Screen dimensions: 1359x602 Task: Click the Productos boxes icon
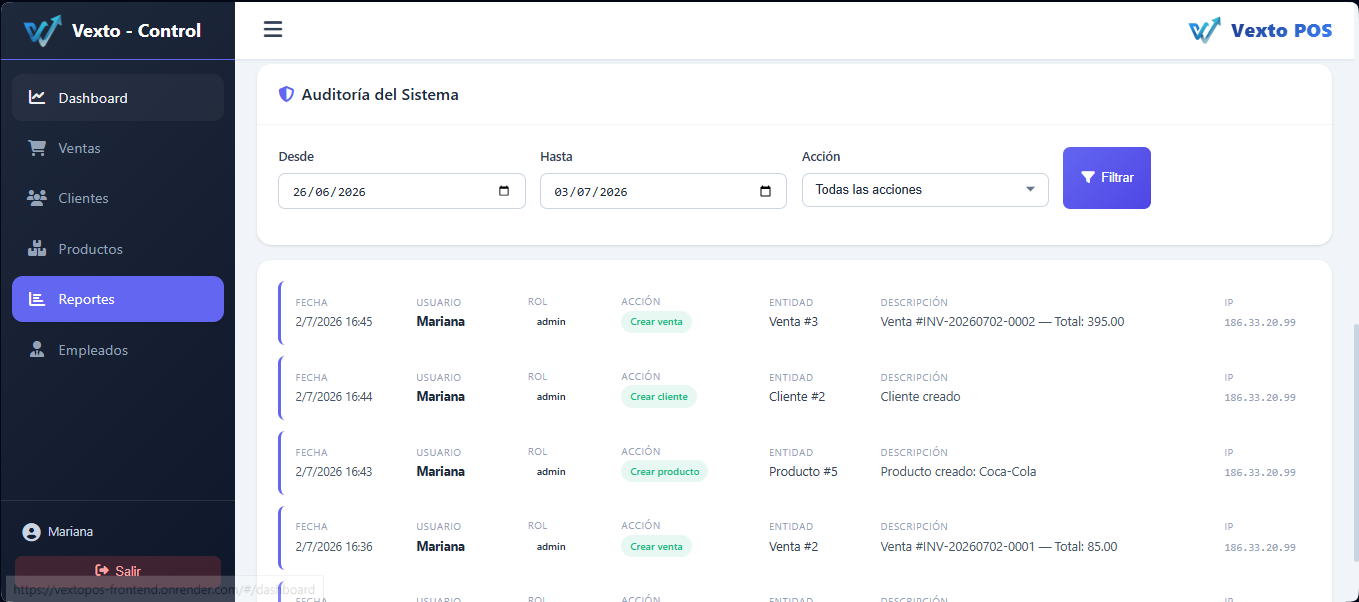click(x=37, y=249)
